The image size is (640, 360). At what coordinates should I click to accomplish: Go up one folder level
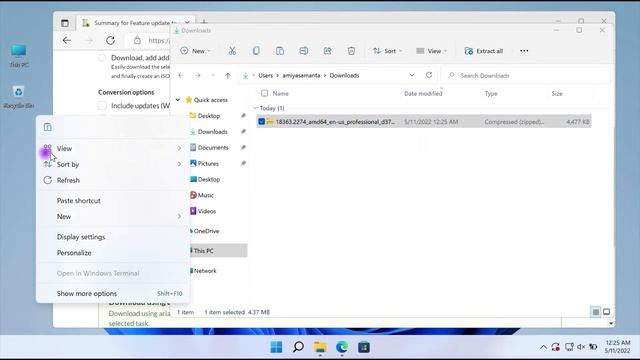click(x=228, y=76)
